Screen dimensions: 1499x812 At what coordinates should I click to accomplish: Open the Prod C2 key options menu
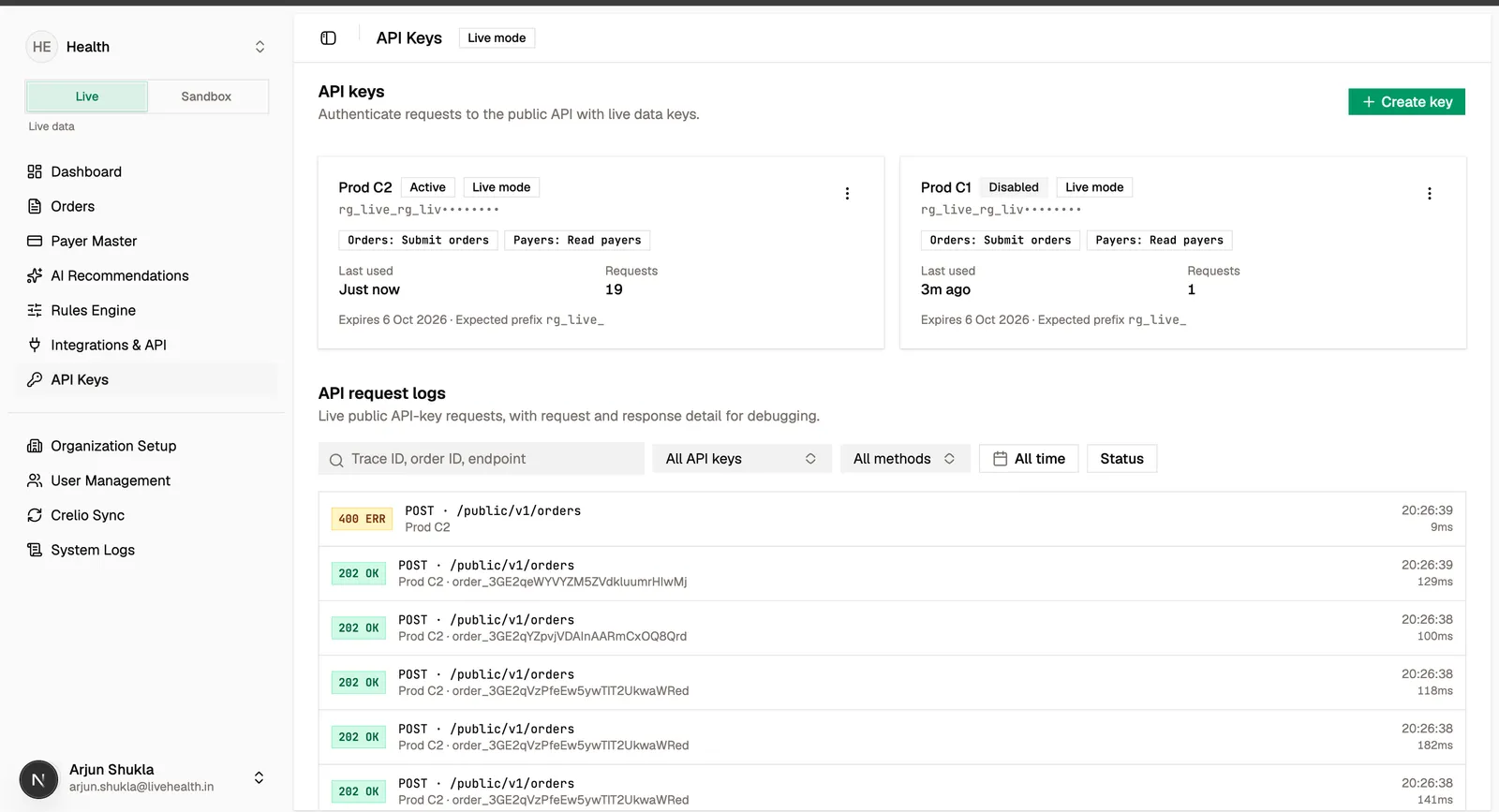(x=847, y=194)
